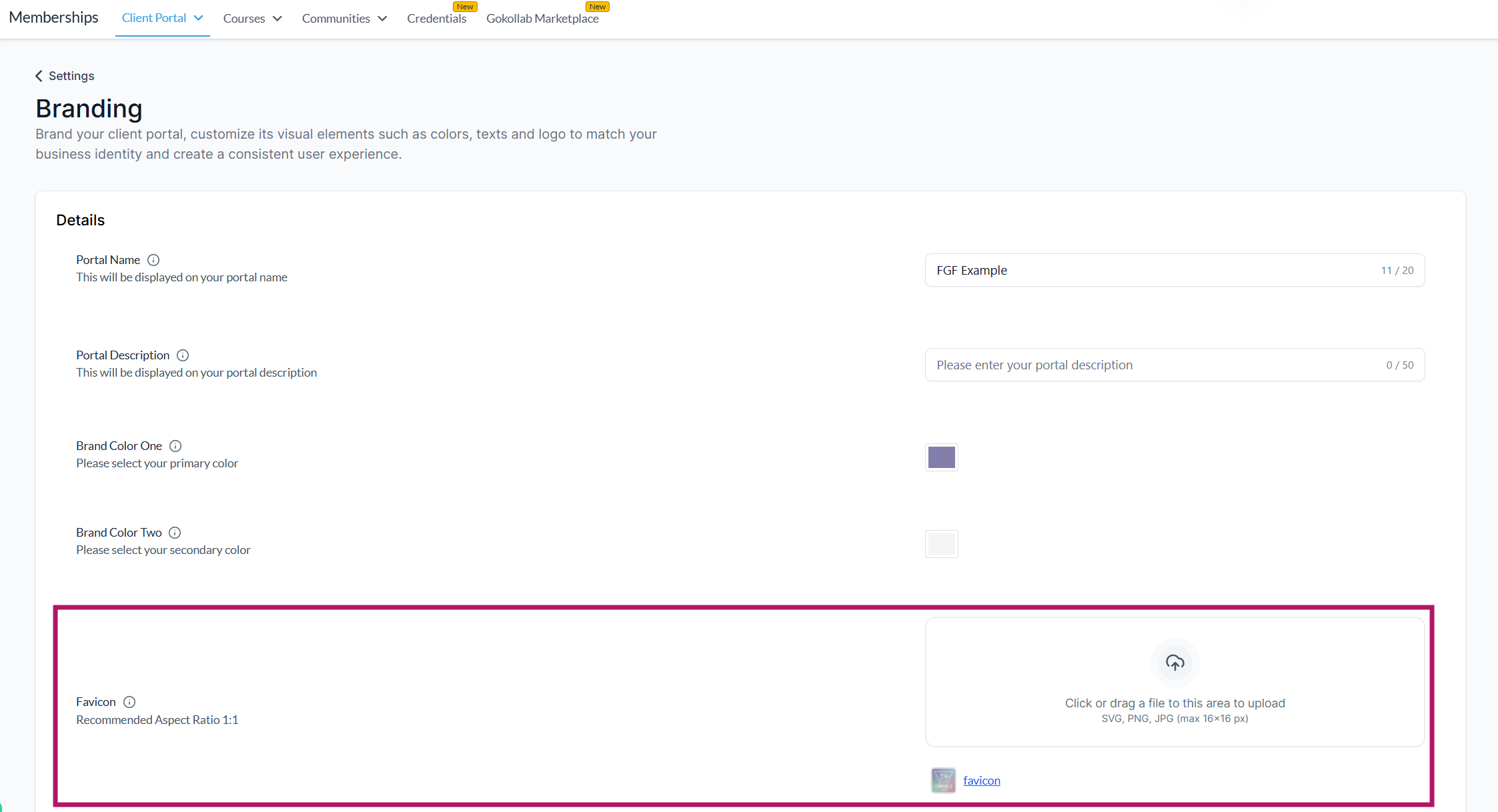
Task: Open the favicon file link
Action: (981, 781)
